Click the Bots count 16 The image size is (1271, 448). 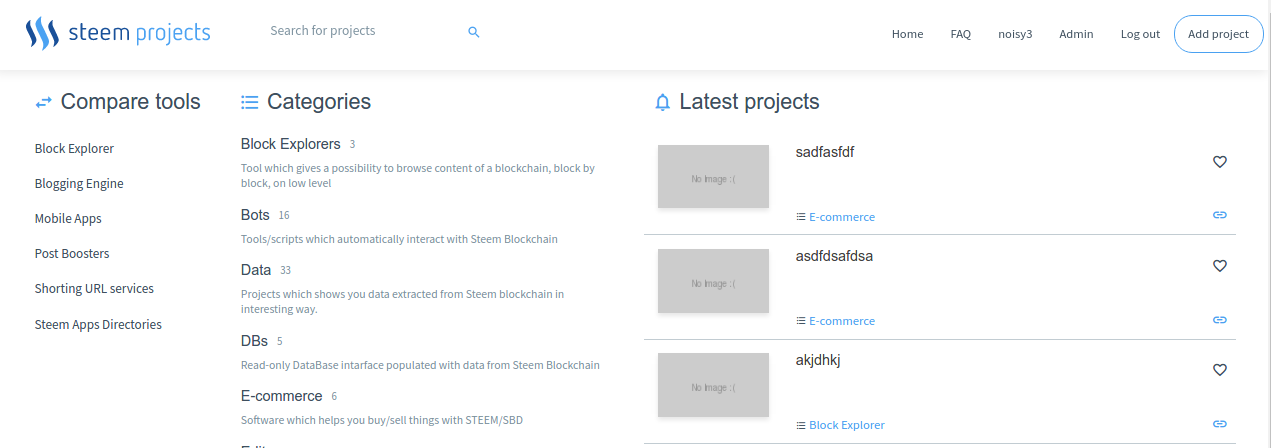click(284, 216)
